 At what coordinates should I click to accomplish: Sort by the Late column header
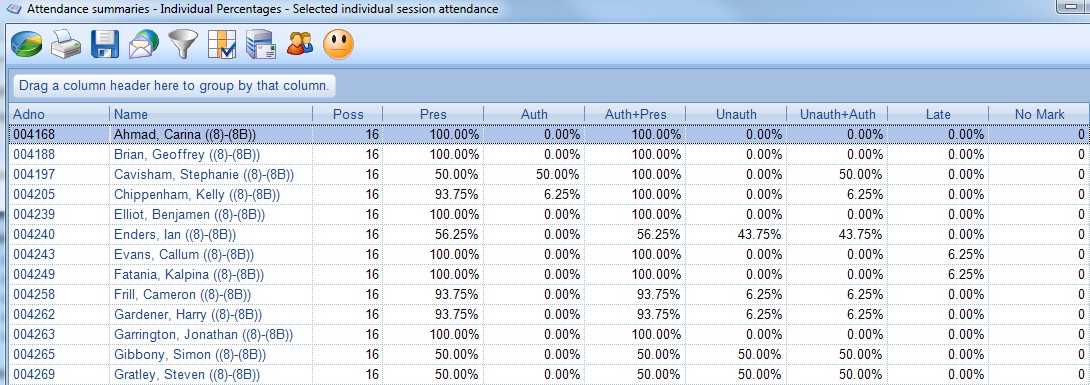(938, 114)
